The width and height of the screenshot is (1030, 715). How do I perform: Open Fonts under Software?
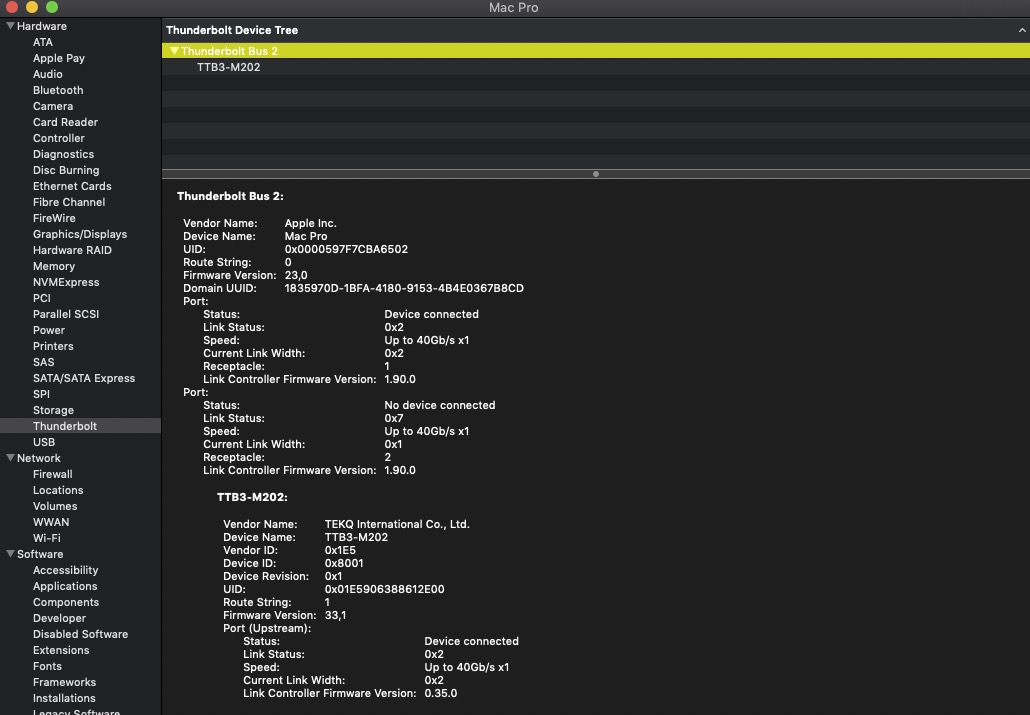(x=47, y=666)
